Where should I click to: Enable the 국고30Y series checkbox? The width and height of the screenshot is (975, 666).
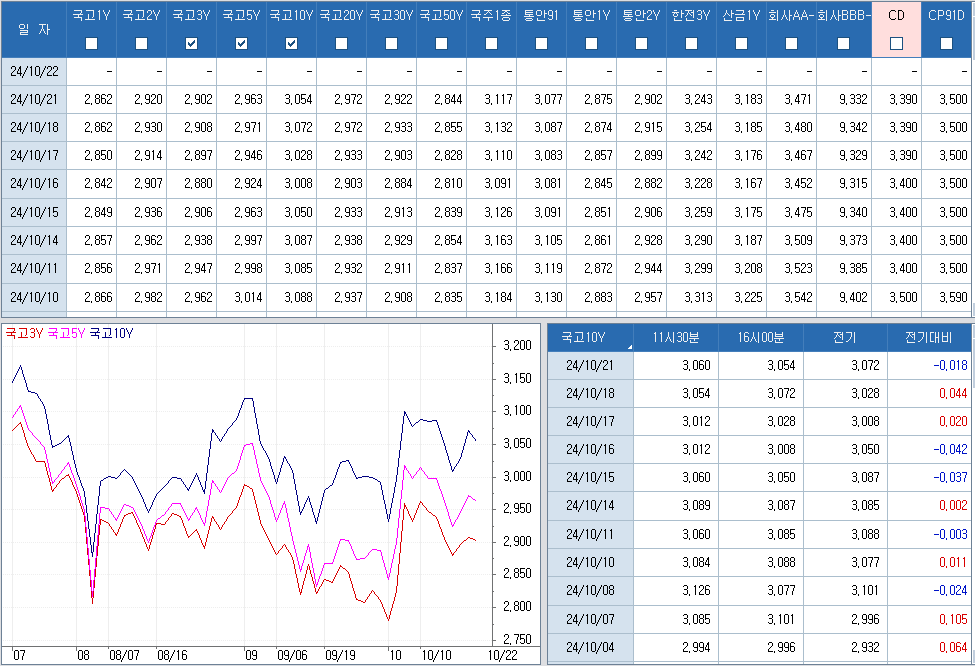click(391, 43)
